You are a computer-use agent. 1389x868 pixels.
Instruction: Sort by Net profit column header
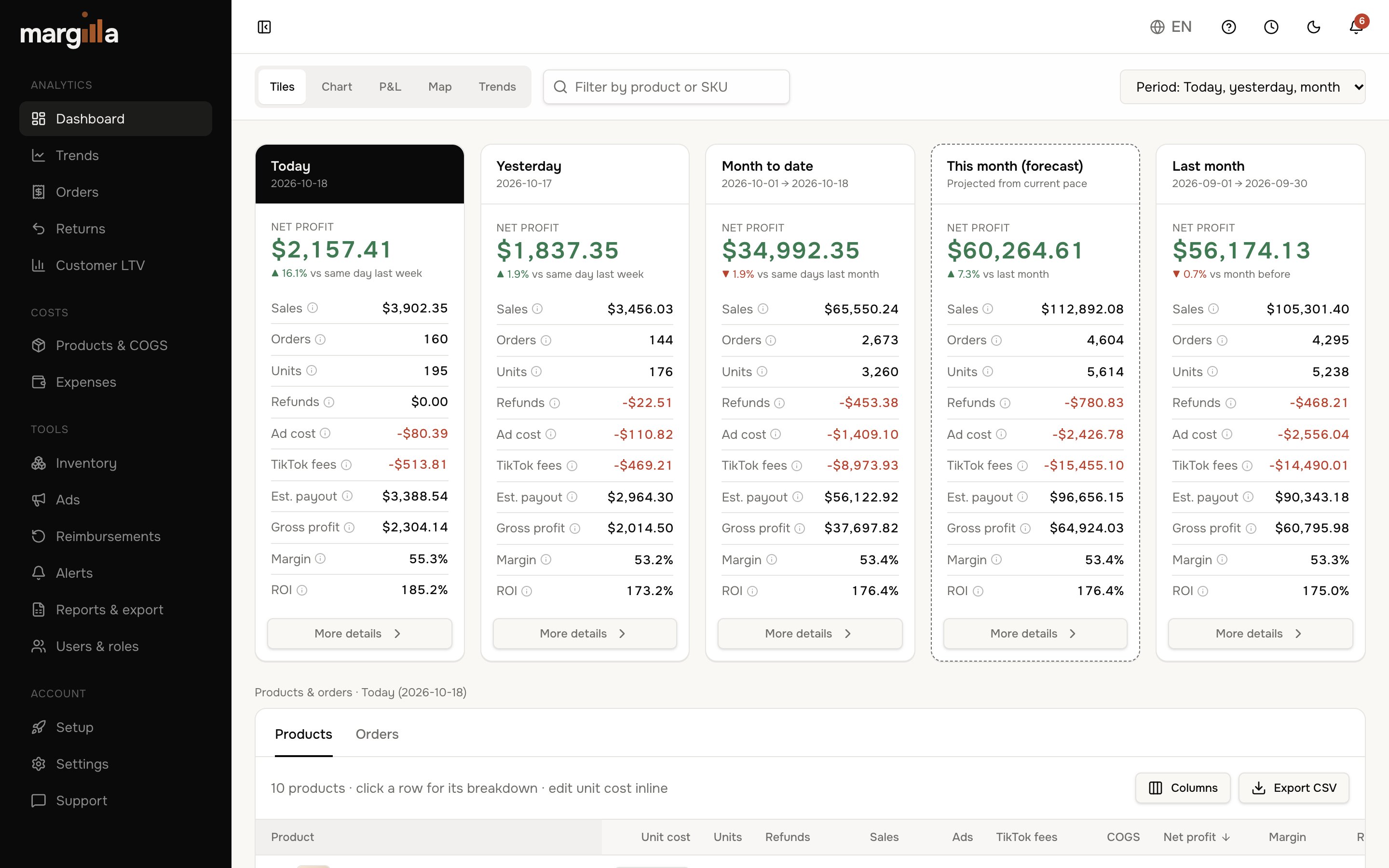(1196, 837)
